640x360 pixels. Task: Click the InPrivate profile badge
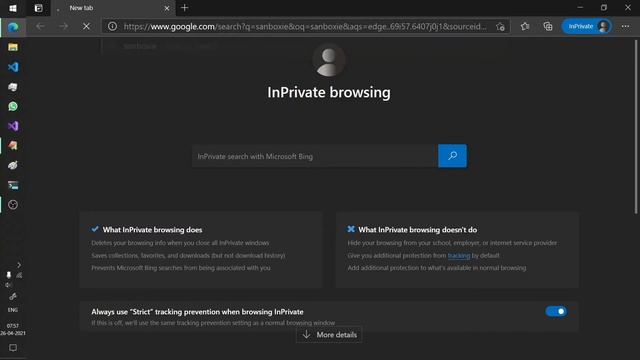pyautogui.click(x=587, y=27)
